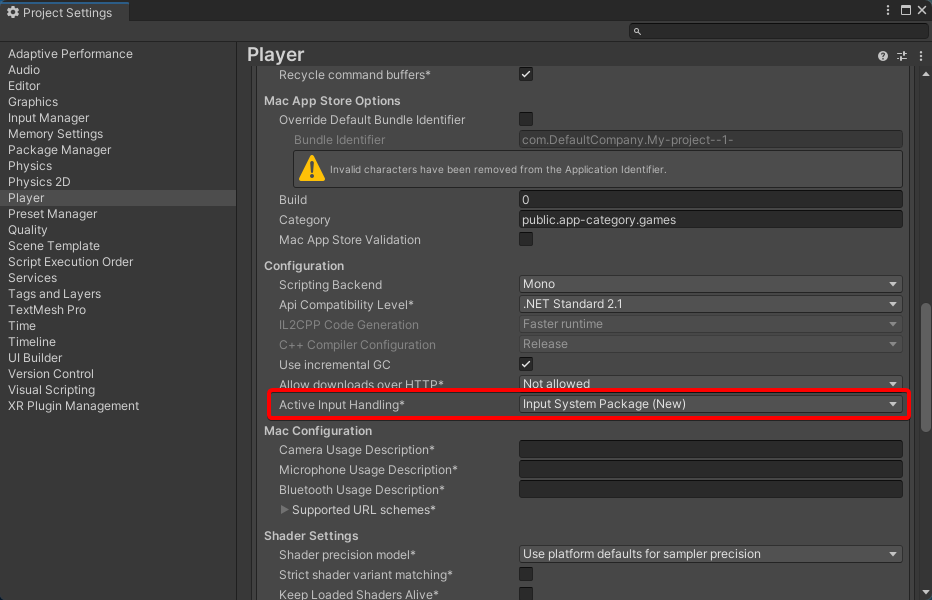
Task: Open Version Control settings
Action: point(51,375)
